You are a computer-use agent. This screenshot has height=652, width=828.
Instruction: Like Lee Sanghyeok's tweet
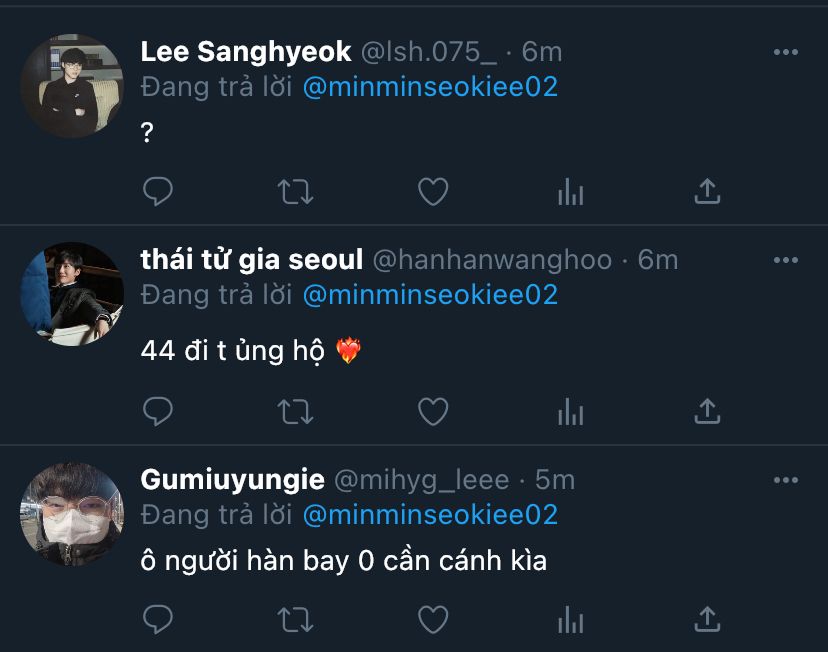432,191
